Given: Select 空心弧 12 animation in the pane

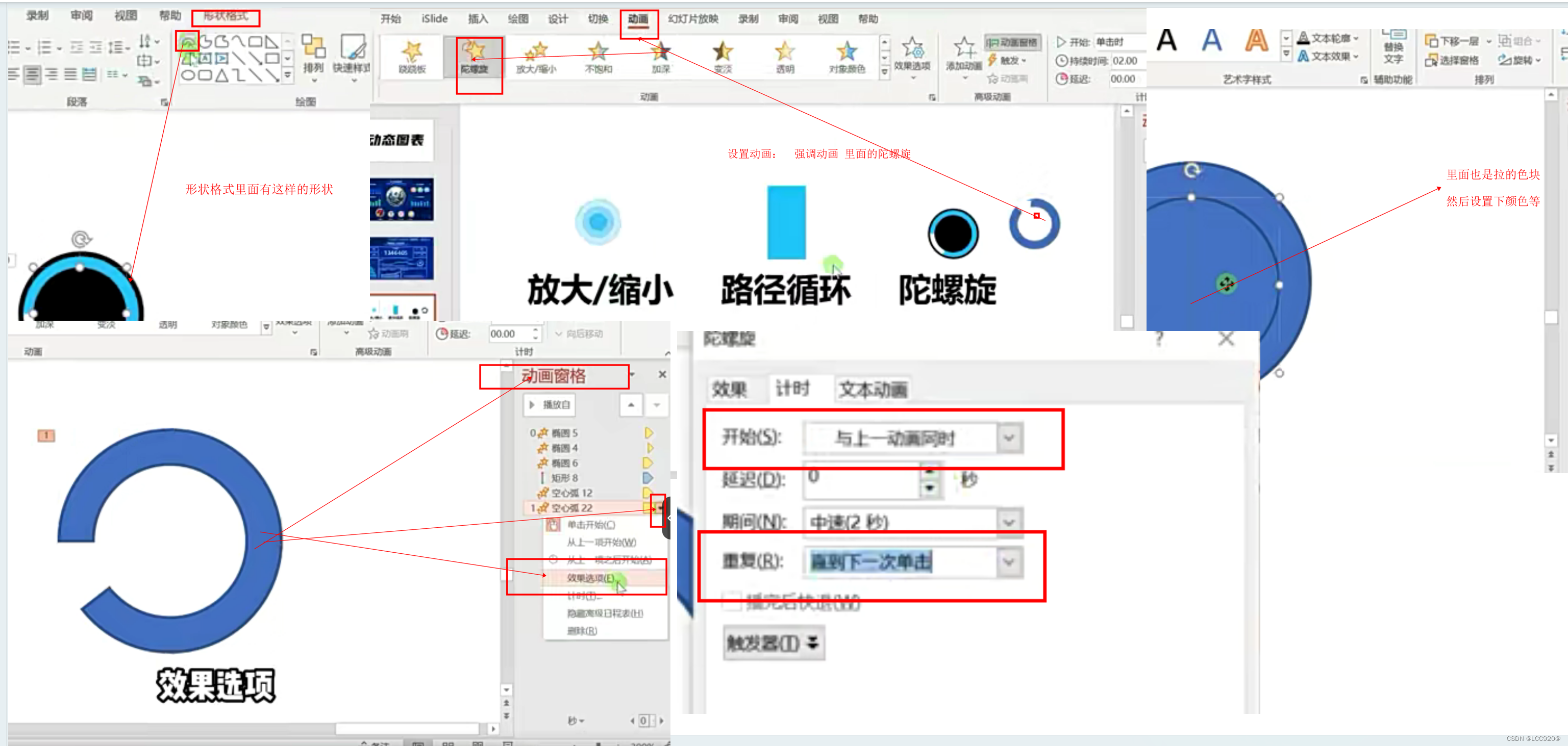Looking at the screenshot, I should [571, 493].
